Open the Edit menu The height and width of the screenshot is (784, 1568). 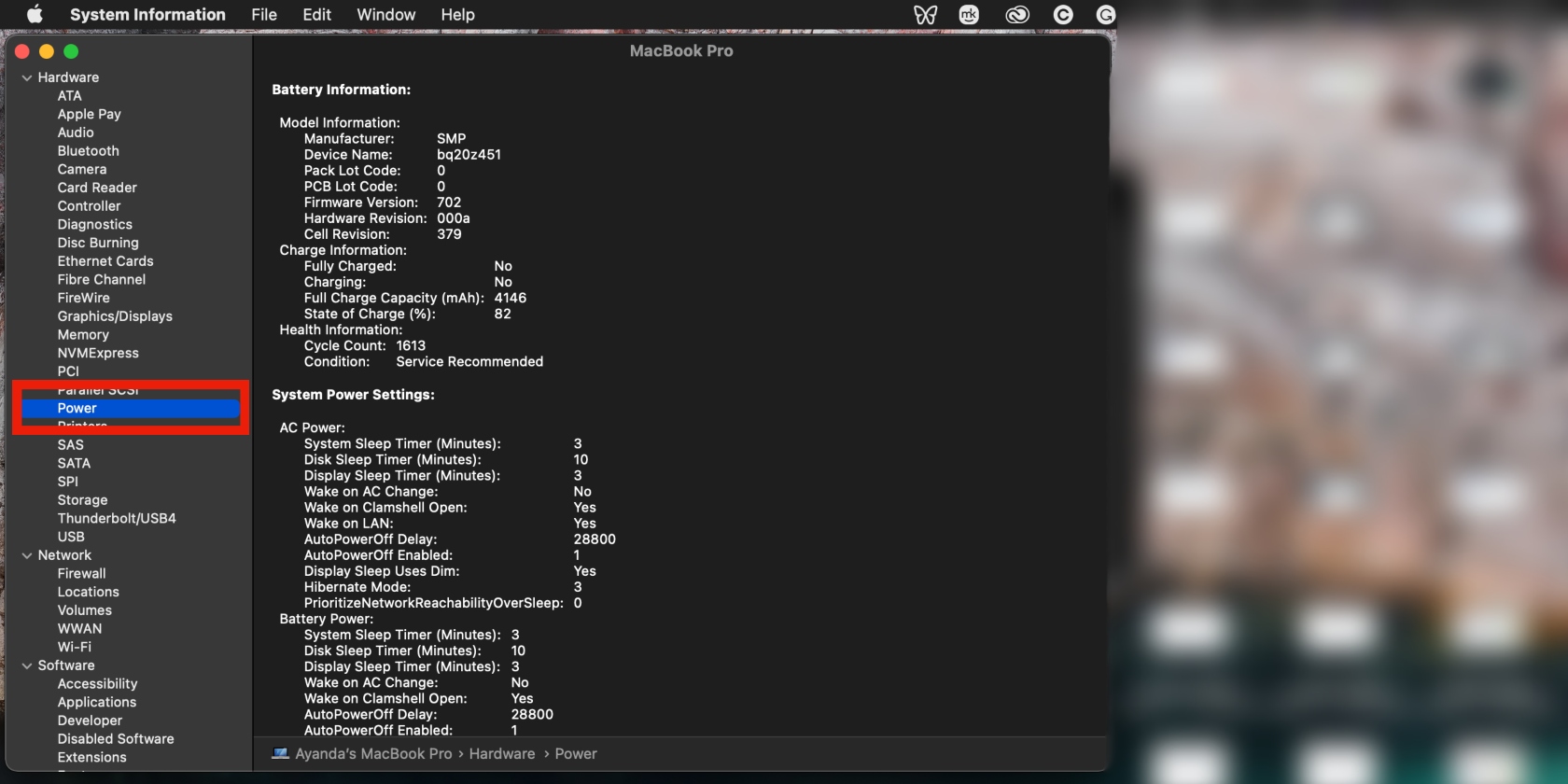click(316, 14)
